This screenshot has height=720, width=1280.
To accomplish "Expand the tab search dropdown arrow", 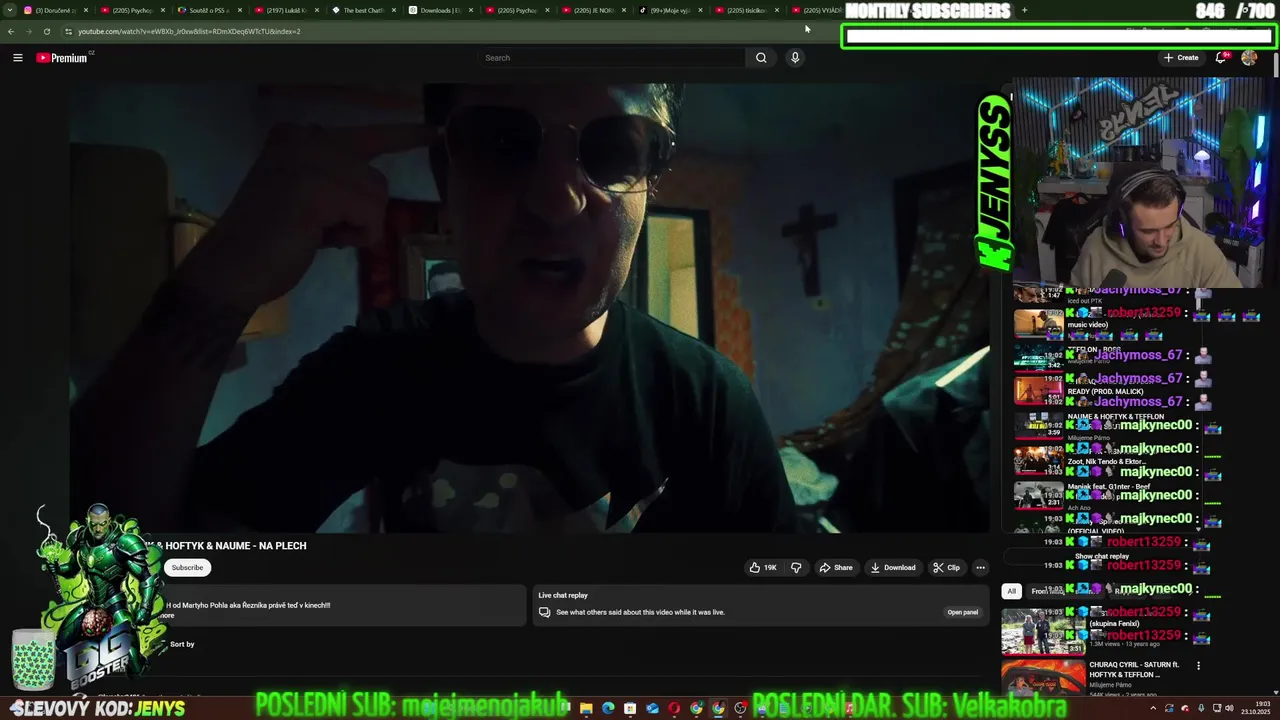I will tap(10, 10).
